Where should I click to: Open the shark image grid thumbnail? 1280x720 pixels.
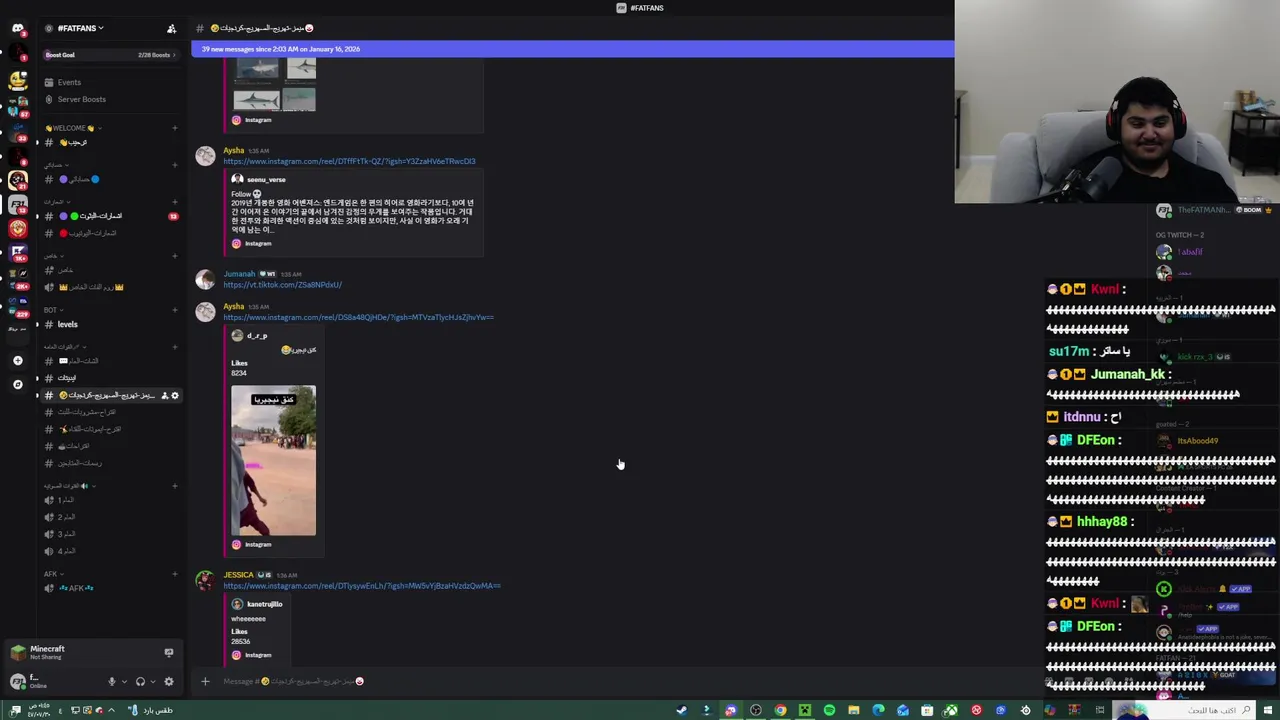click(x=274, y=84)
